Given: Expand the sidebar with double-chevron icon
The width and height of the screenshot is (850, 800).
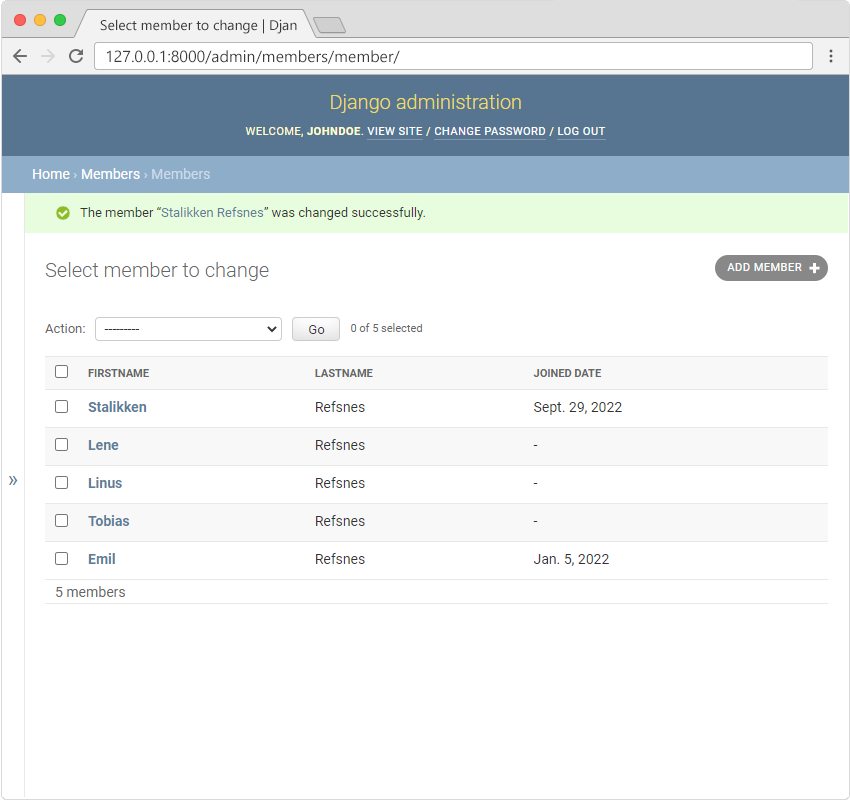Looking at the screenshot, I should coord(13,480).
